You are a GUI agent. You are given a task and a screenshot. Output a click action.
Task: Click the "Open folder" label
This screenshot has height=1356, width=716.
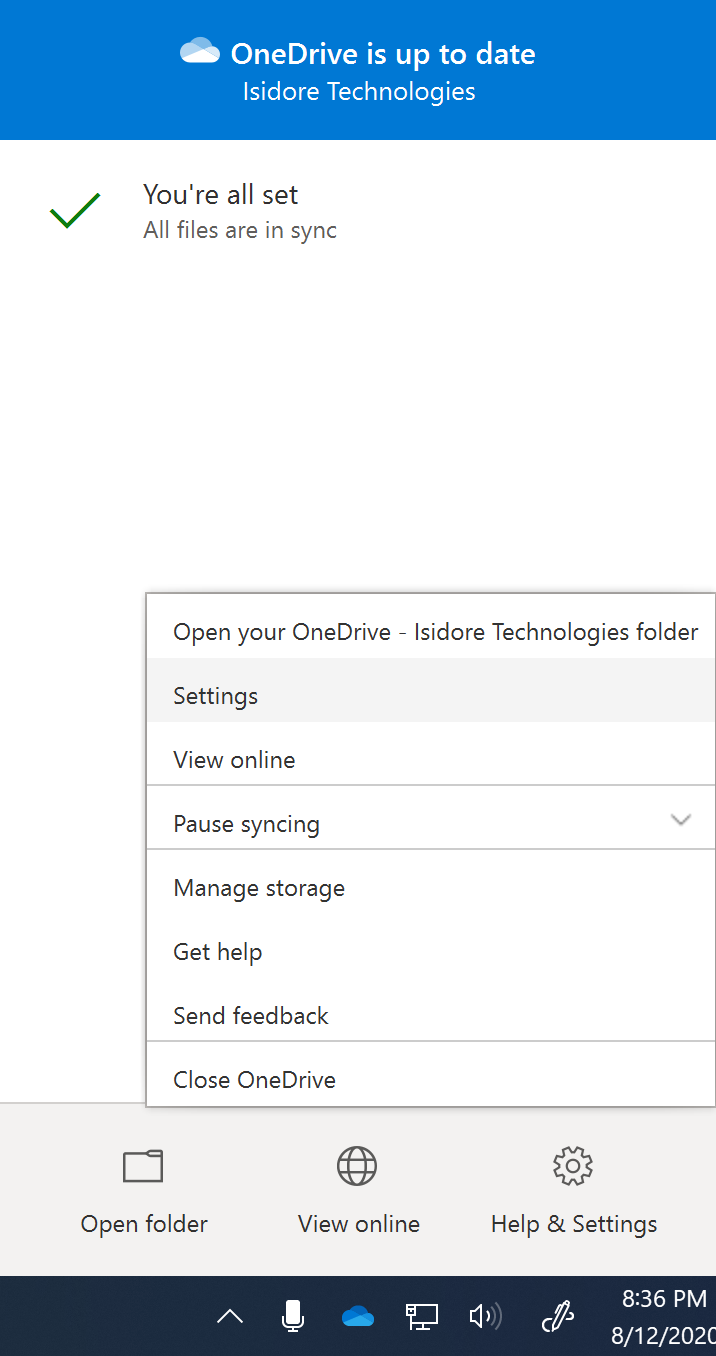[x=144, y=1224]
